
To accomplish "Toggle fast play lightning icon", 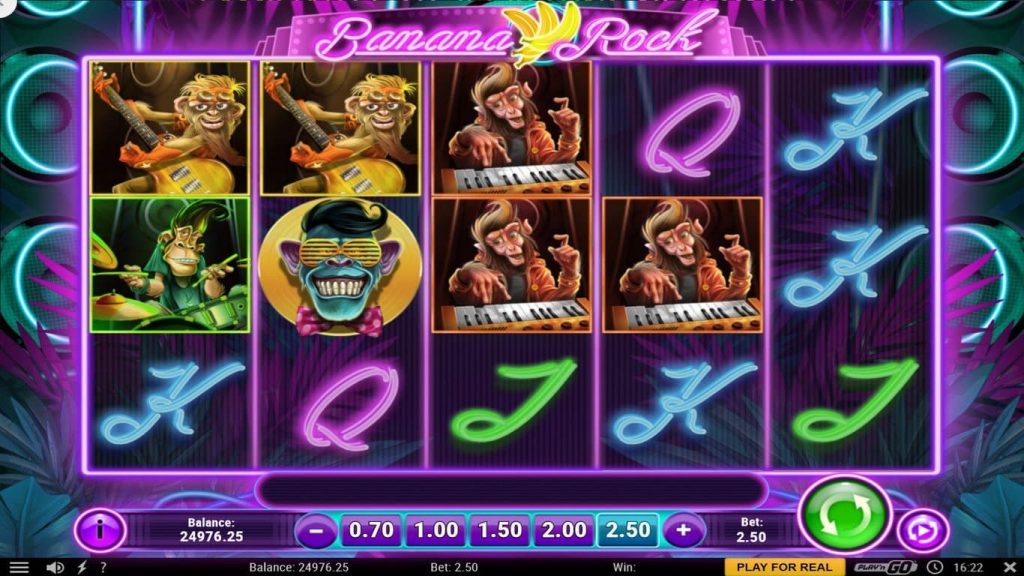I will pos(82,568).
